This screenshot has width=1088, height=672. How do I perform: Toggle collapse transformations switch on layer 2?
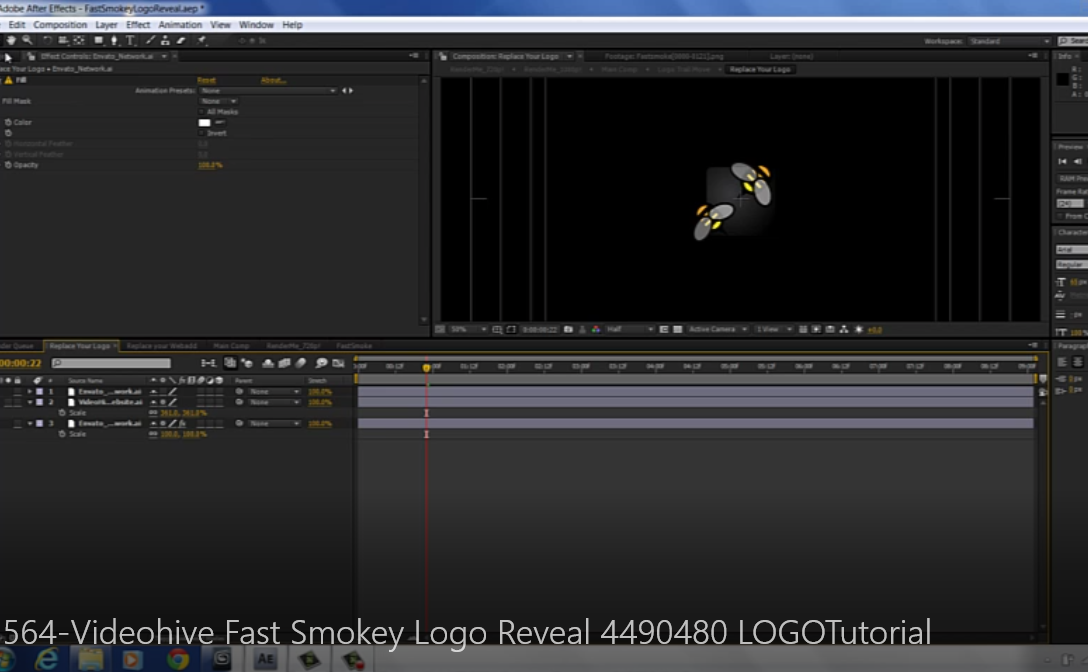tap(163, 402)
